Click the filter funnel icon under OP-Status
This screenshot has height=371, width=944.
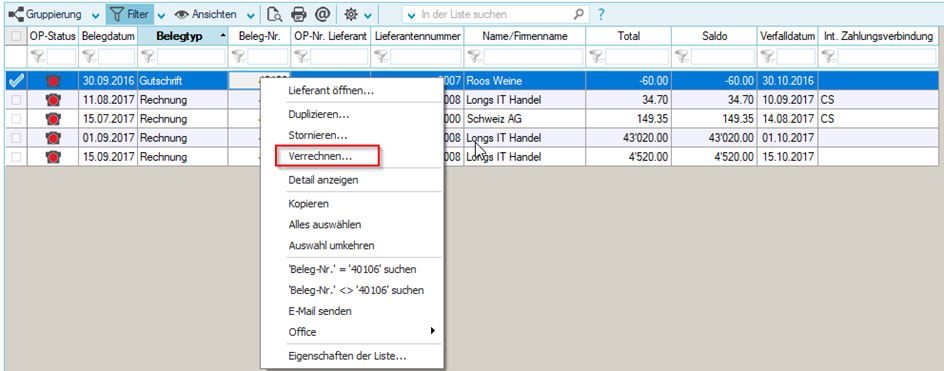38,57
